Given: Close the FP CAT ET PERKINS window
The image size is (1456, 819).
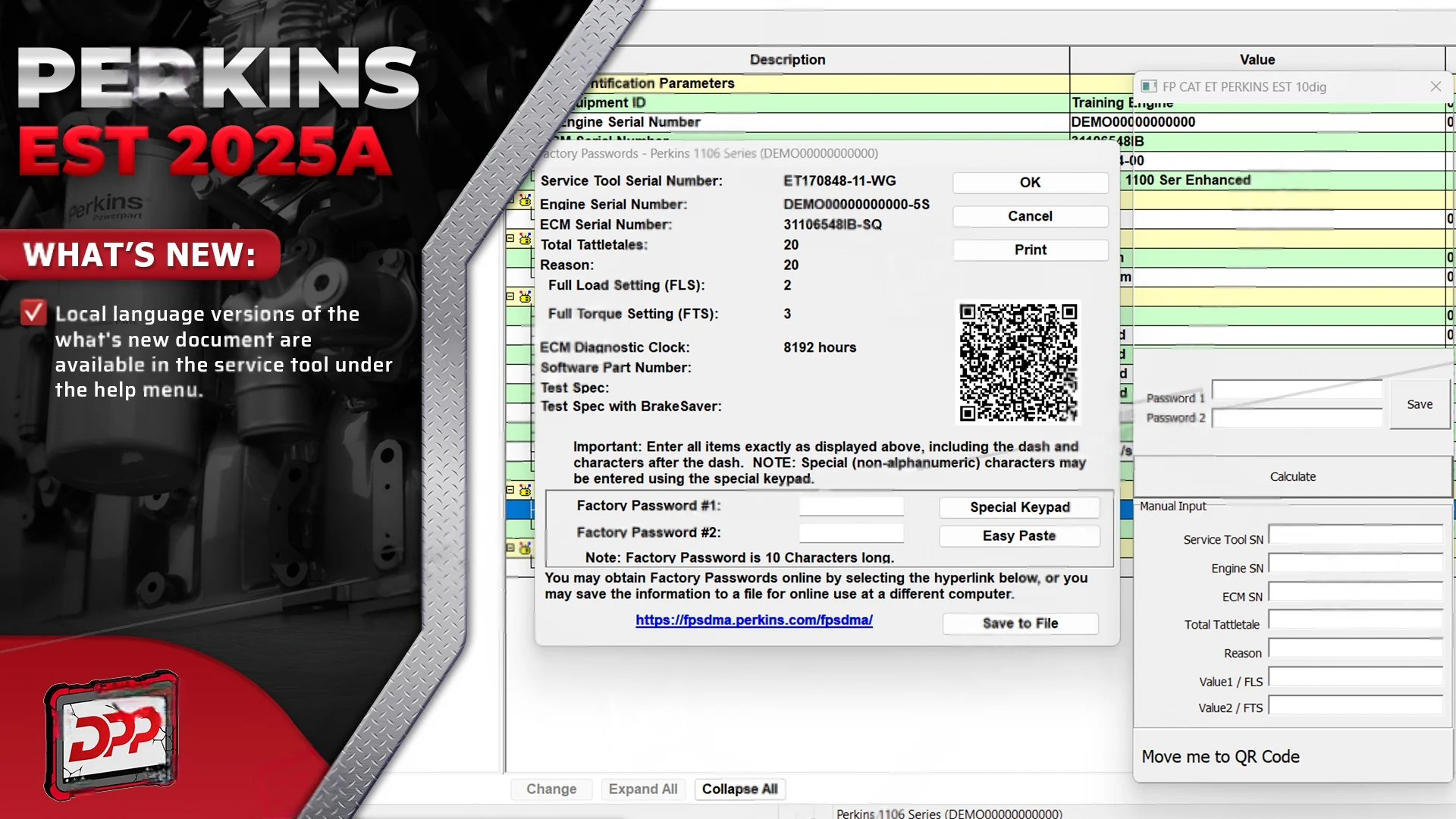Looking at the screenshot, I should coord(1436,86).
